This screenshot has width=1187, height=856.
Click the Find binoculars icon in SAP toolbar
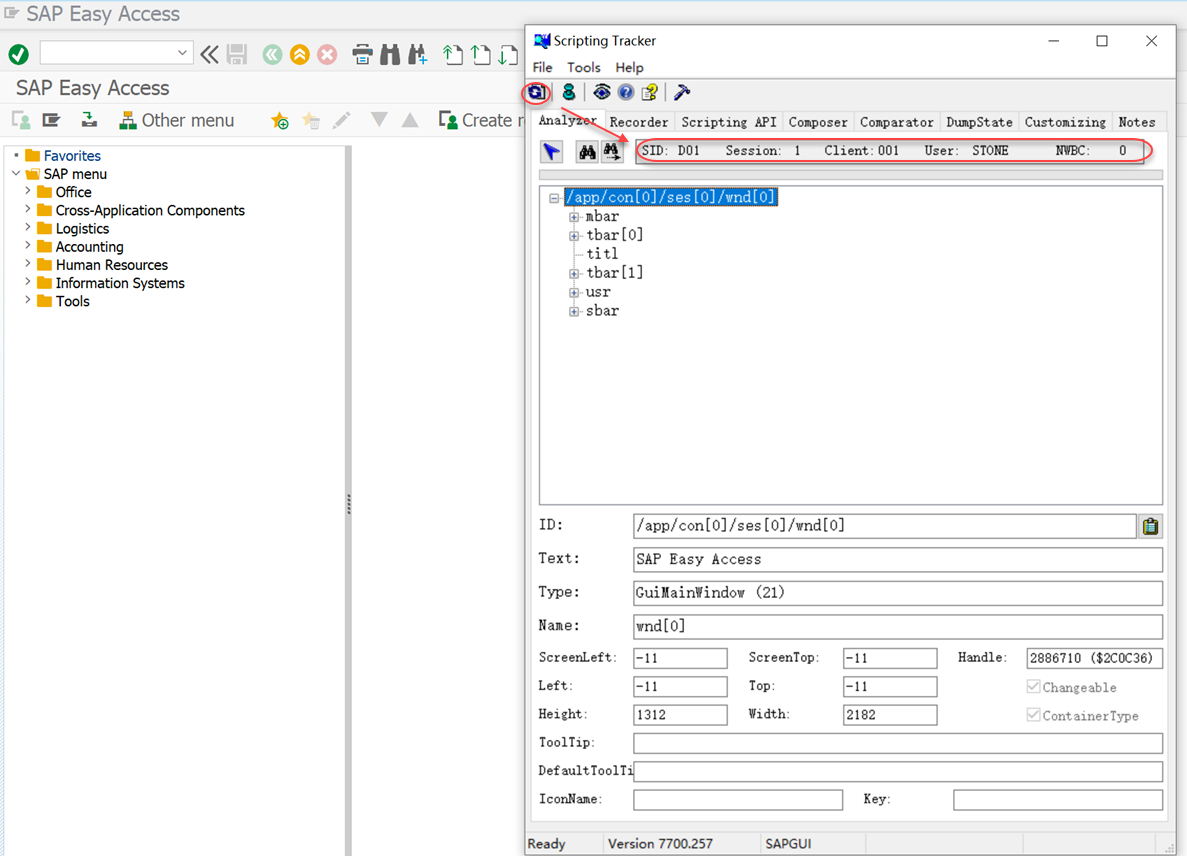point(390,54)
